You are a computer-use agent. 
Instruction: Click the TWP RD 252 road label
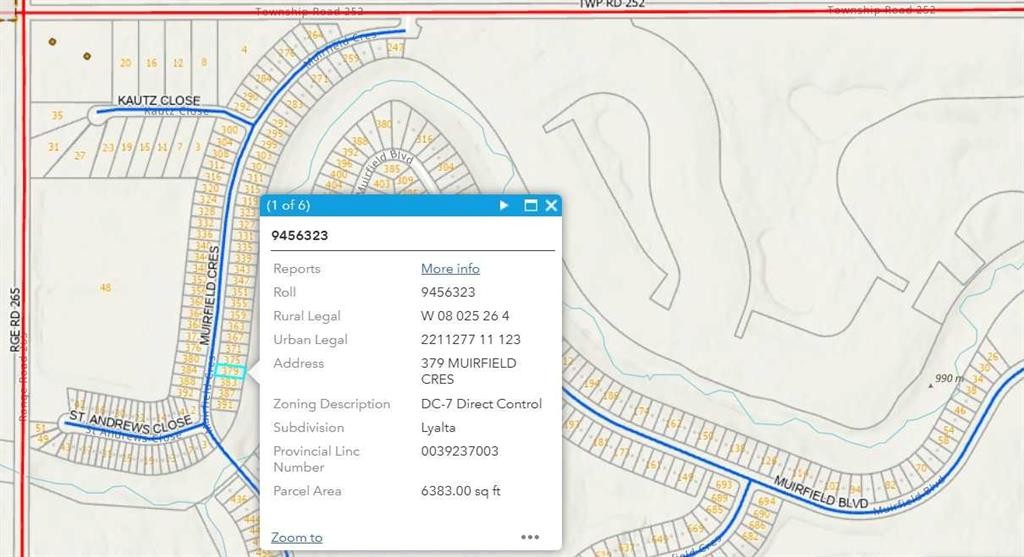click(x=611, y=4)
